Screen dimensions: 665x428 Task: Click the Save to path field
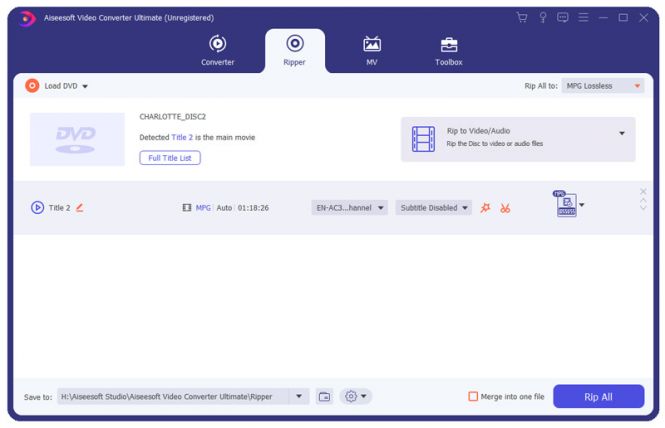click(x=173, y=396)
